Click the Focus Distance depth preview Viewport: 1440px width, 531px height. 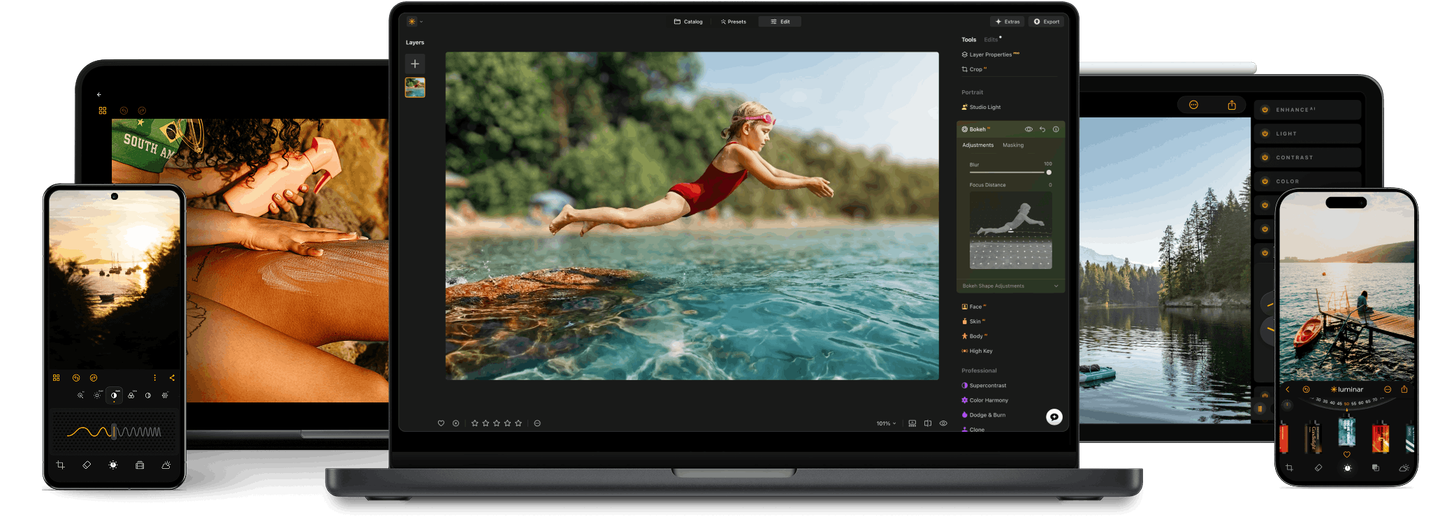pyautogui.click(x=1010, y=230)
